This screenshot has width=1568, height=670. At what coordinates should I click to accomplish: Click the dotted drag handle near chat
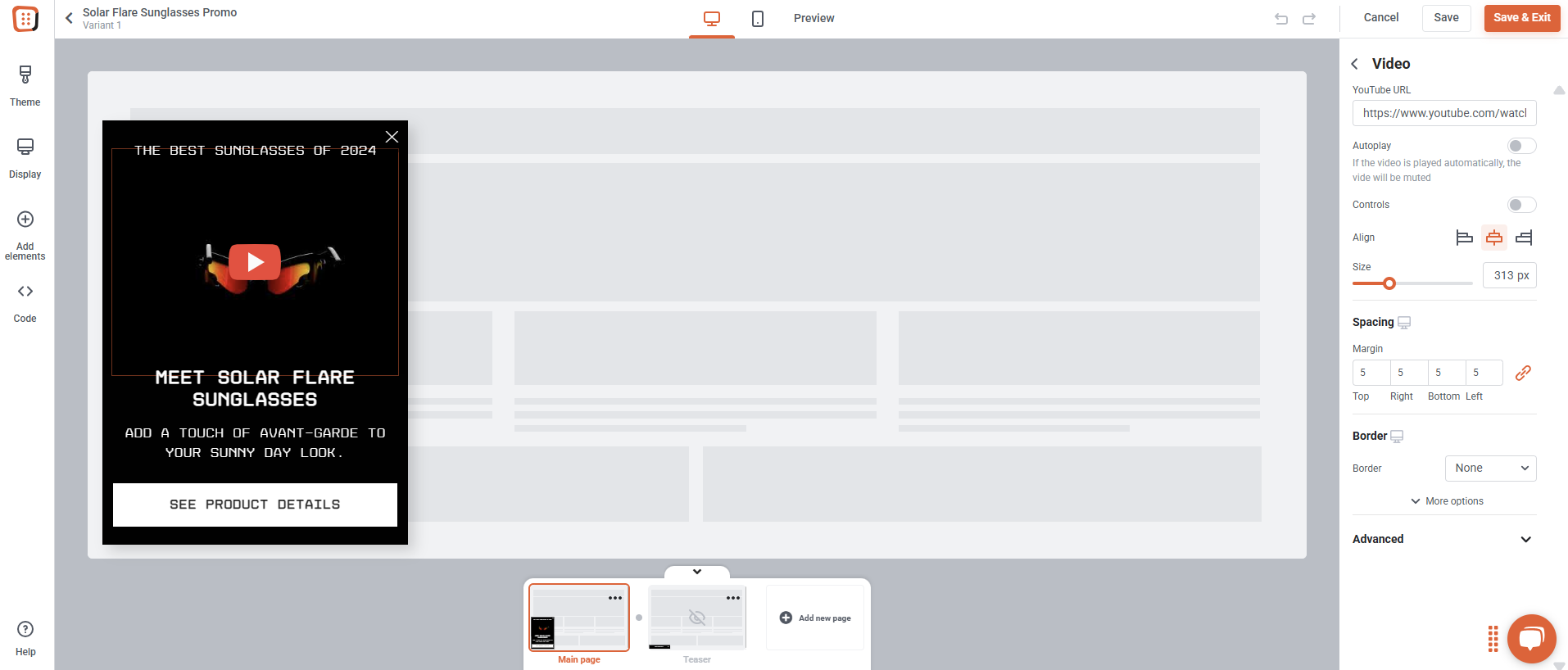(1493, 639)
